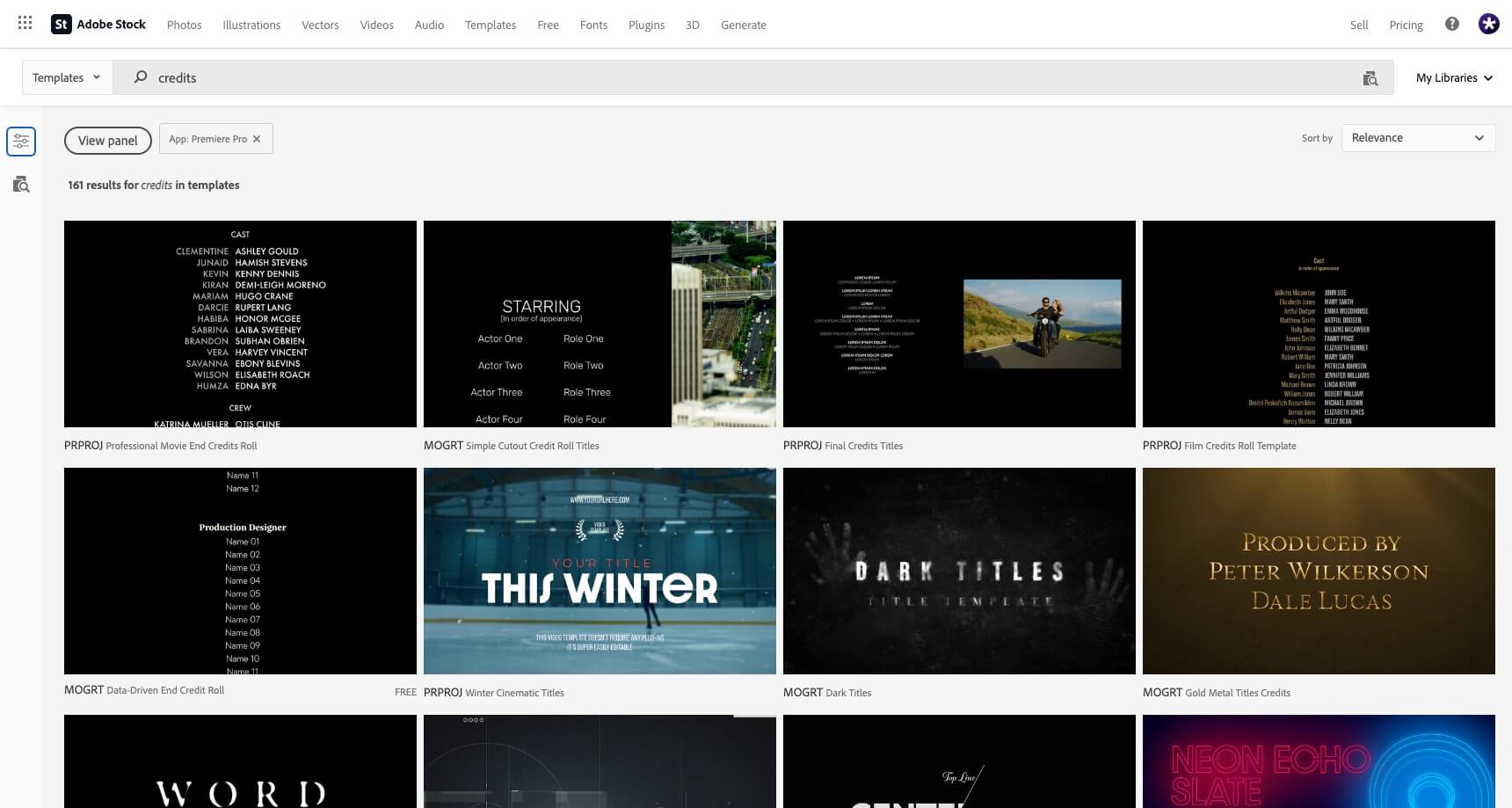
Task: Click the search magnifier icon
Action: [x=141, y=77]
